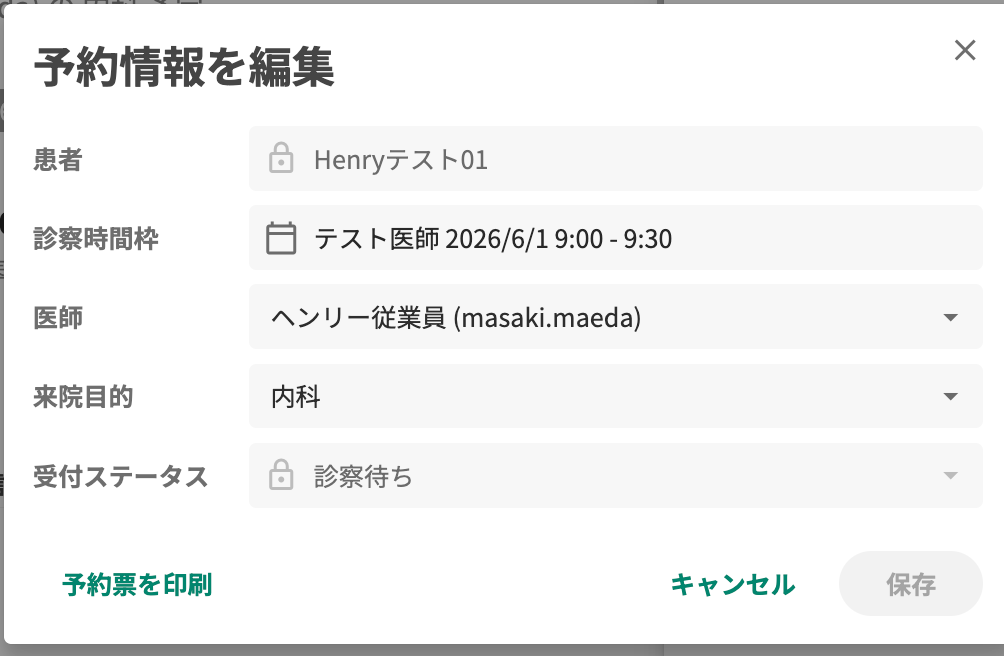The width and height of the screenshot is (1004, 656).
Task: Select the Henryテスト01 patient field
Action: (615, 159)
